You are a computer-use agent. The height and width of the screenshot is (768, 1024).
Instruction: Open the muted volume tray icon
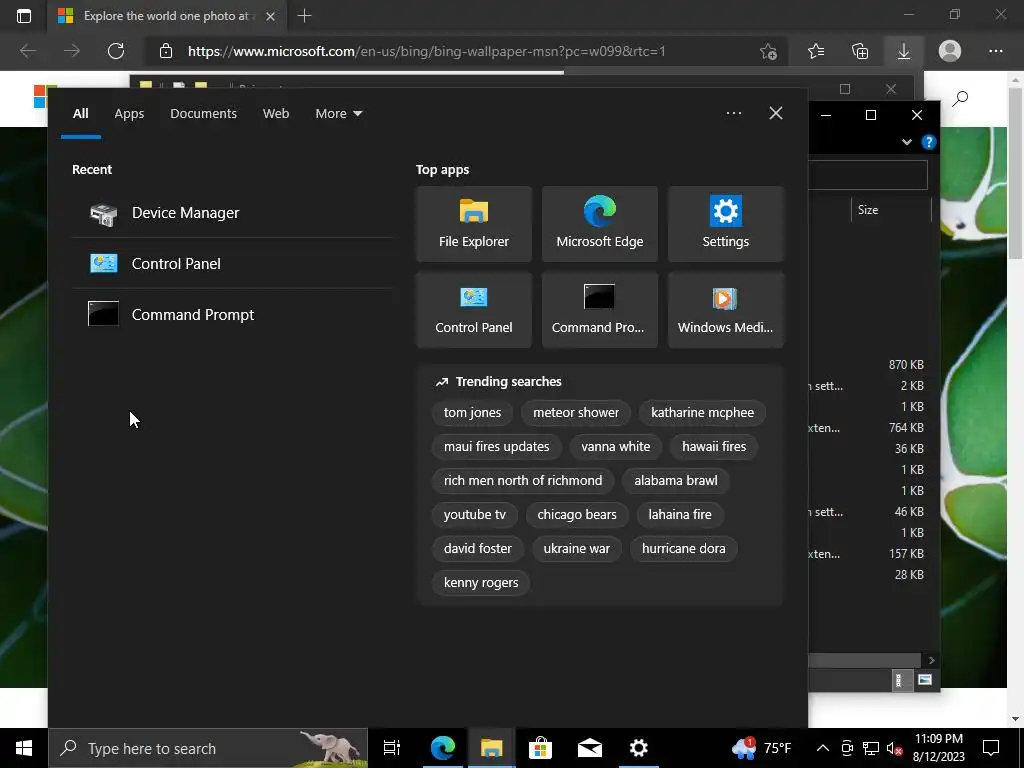895,748
